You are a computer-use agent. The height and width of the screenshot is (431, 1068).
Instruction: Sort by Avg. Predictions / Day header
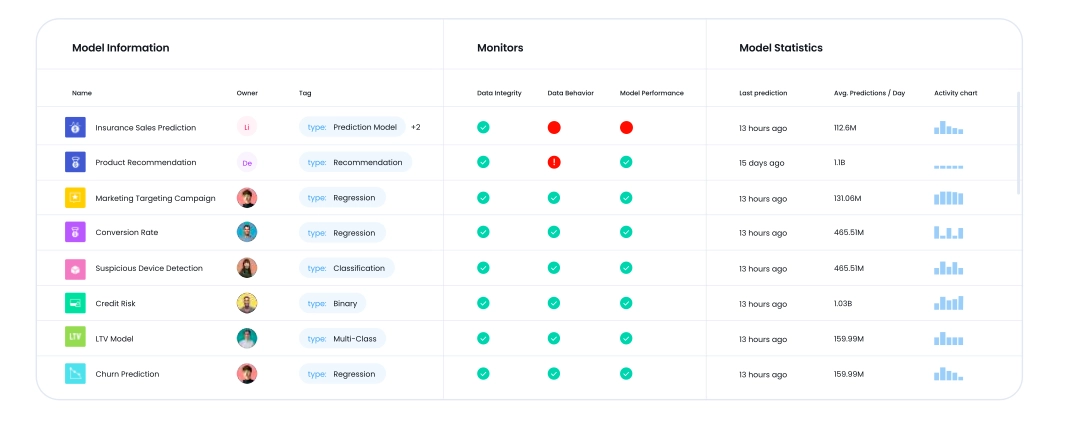click(x=869, y=93)
